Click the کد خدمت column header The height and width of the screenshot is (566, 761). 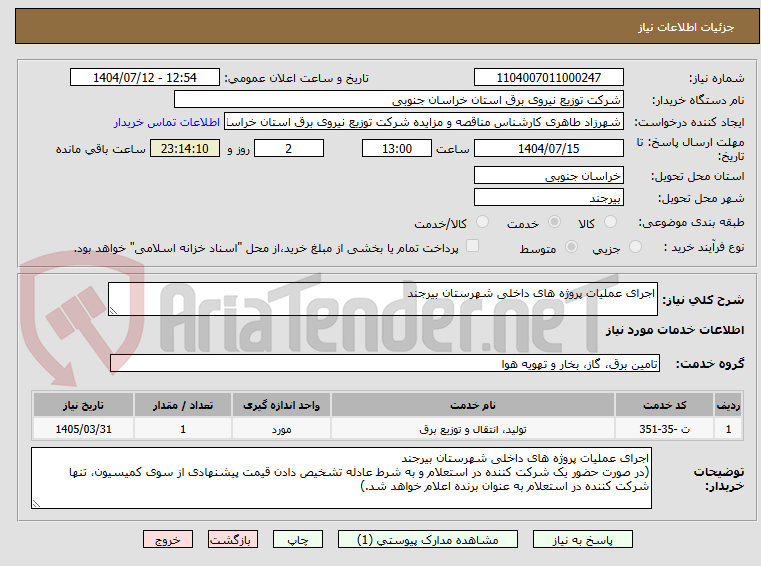point(664,405)
